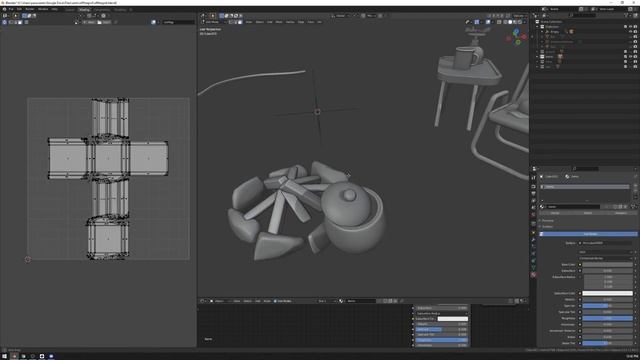Switch to face select mode in 3D viewport
This screenshot has width=640, height=360.
[240, 22]
